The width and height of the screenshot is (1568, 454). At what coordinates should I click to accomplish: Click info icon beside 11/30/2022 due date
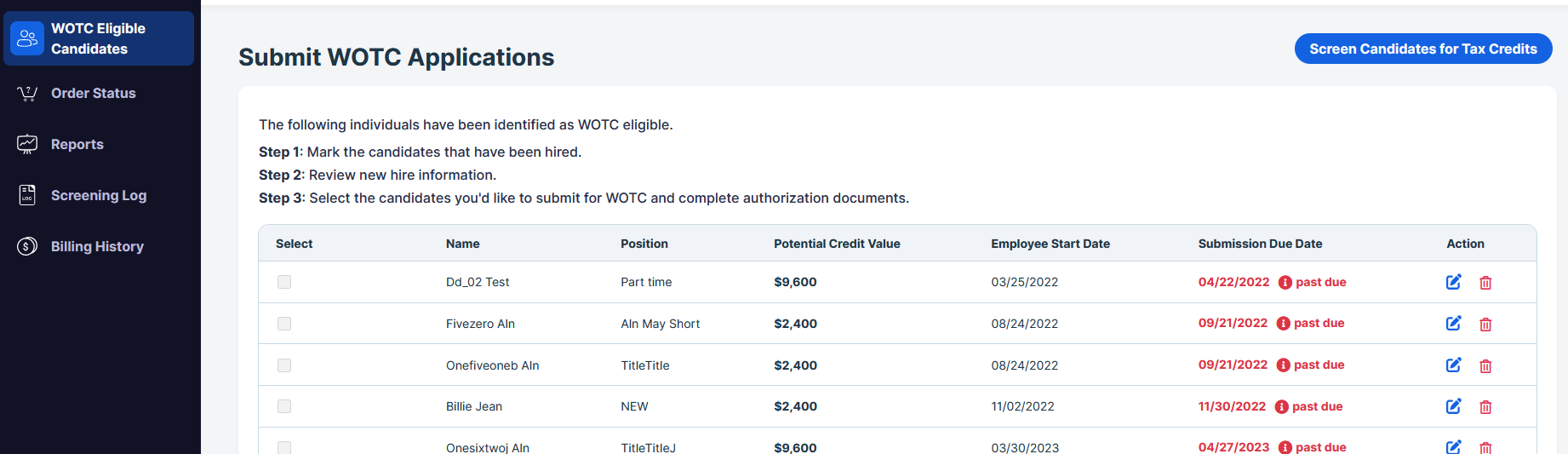[1282, 406]
